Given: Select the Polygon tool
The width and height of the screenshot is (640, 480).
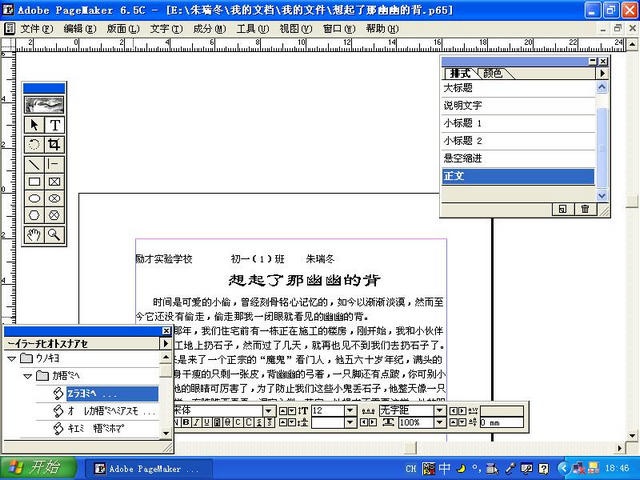Looking at the screenshot, I should 34,215.
